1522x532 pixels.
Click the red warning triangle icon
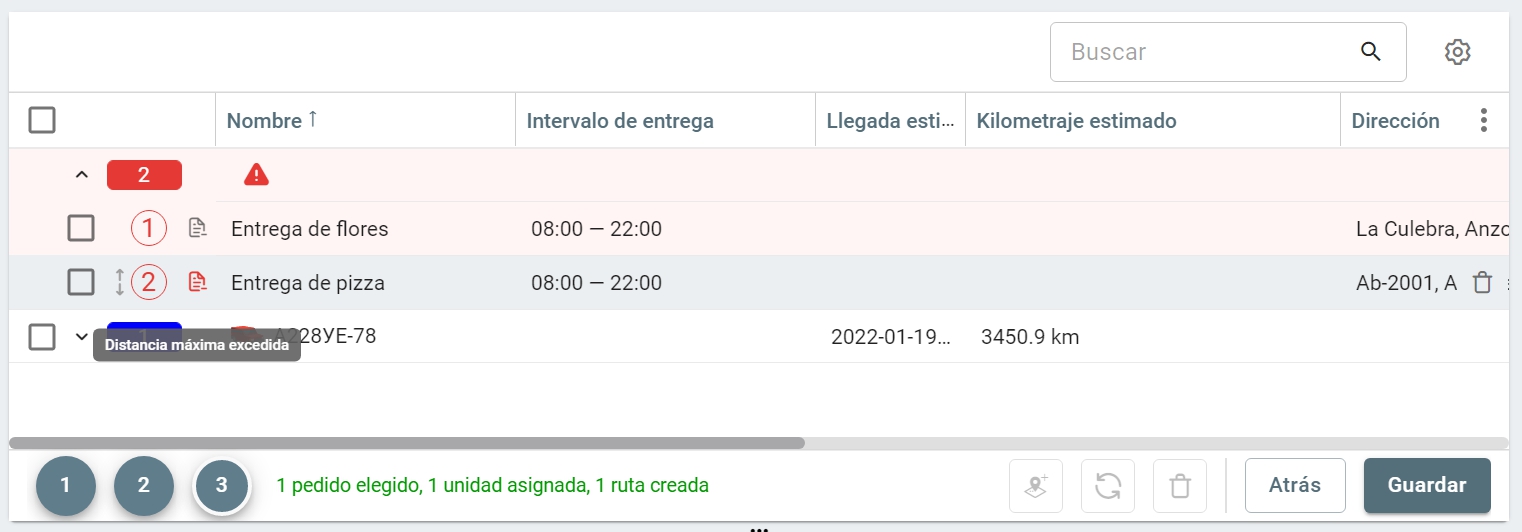coord(257,175)
